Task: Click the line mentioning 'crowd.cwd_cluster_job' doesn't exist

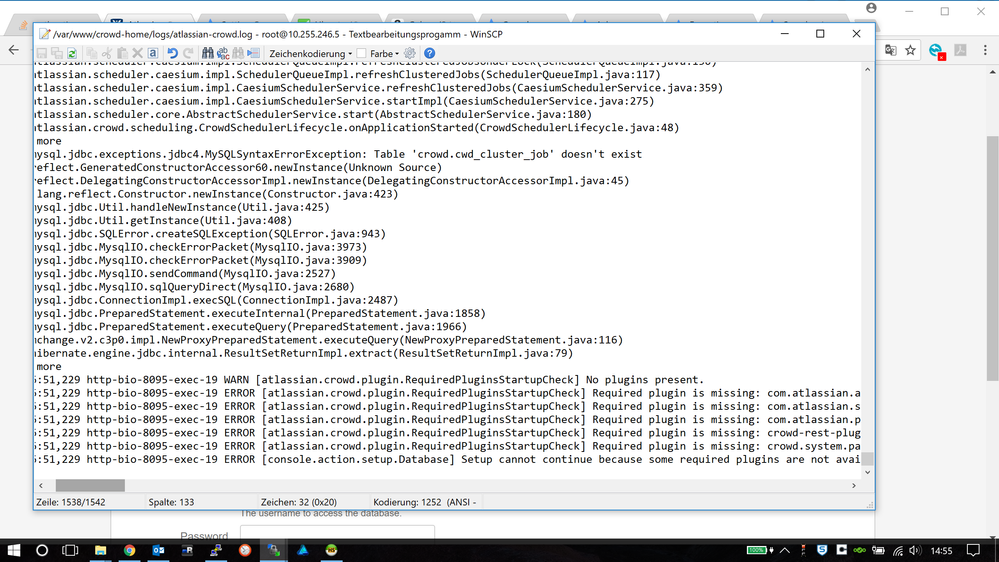Action: 339,154
